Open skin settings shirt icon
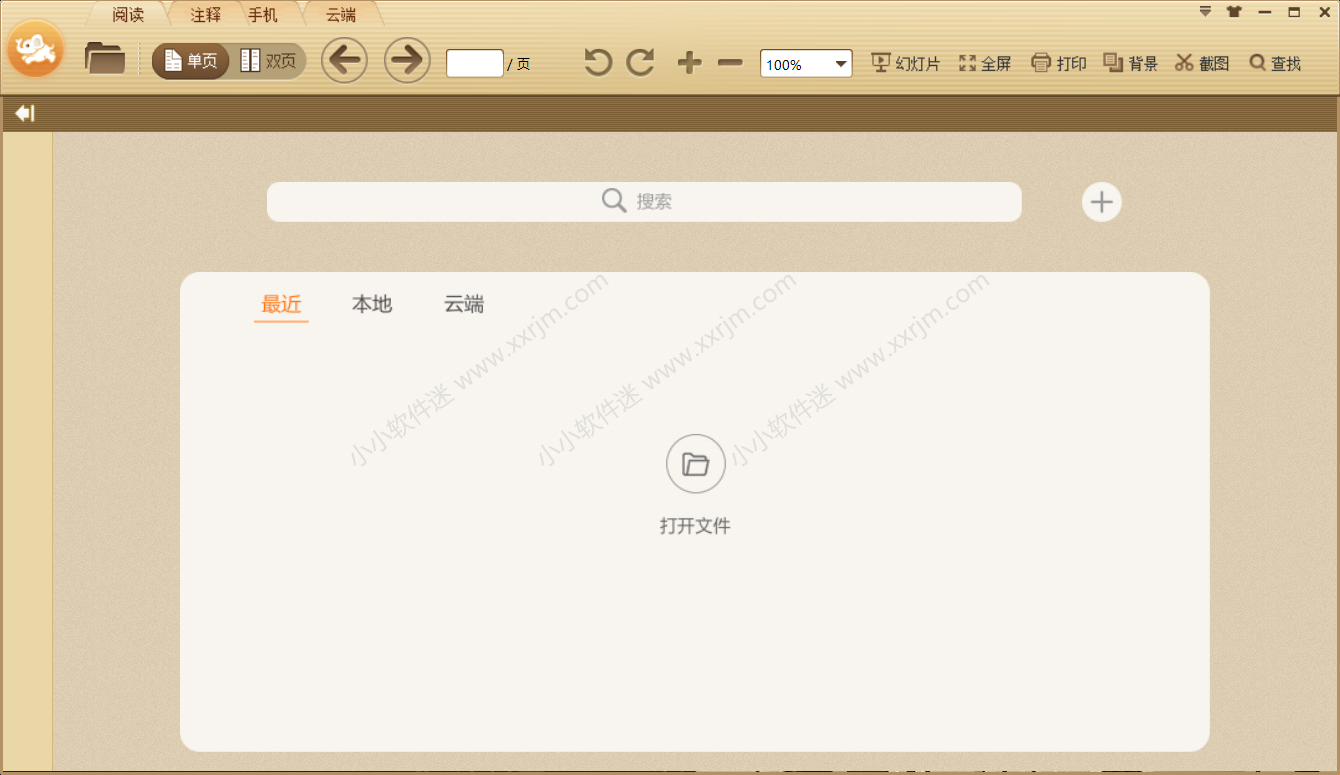Screen dimensions: 1340x775 pyautogui.click(x=1234, y=12)
